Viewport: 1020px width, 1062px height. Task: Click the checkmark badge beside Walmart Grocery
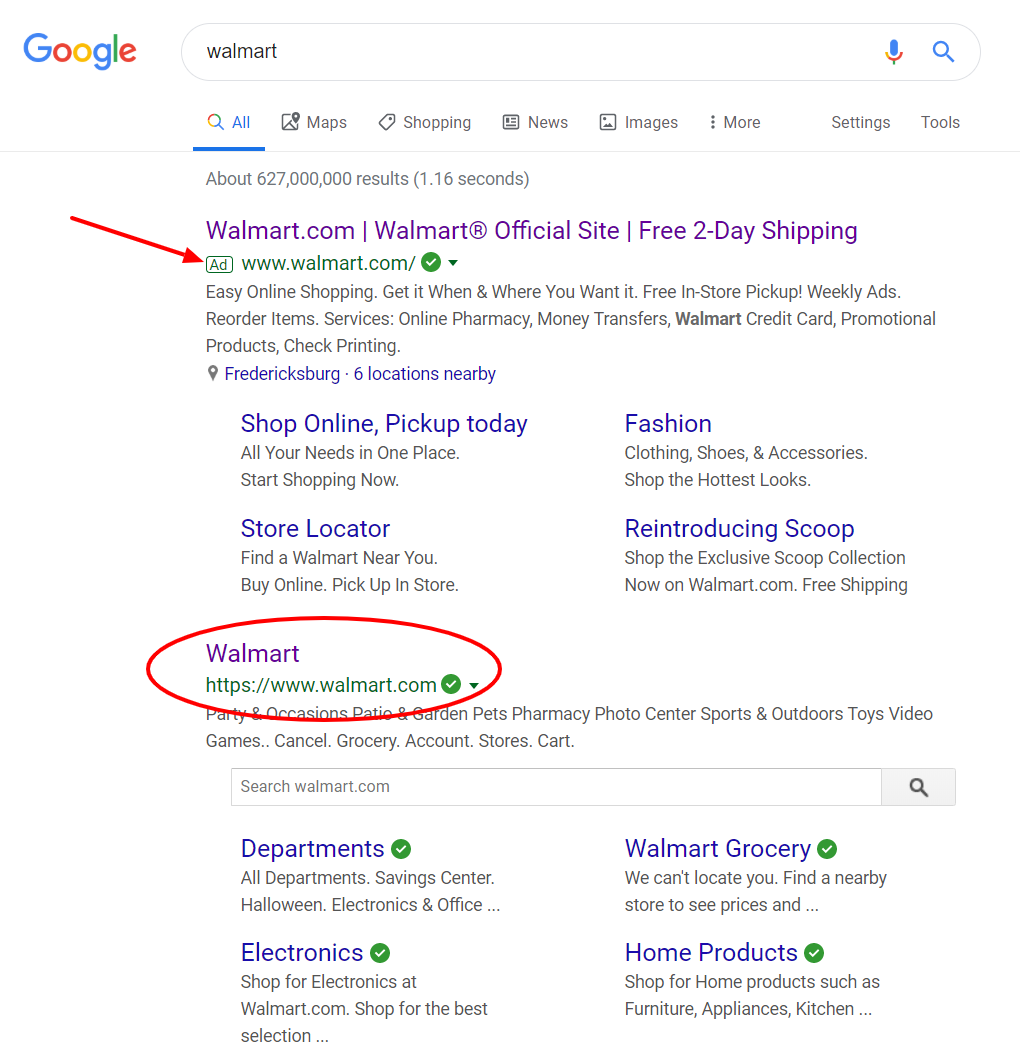coord(827,849)
